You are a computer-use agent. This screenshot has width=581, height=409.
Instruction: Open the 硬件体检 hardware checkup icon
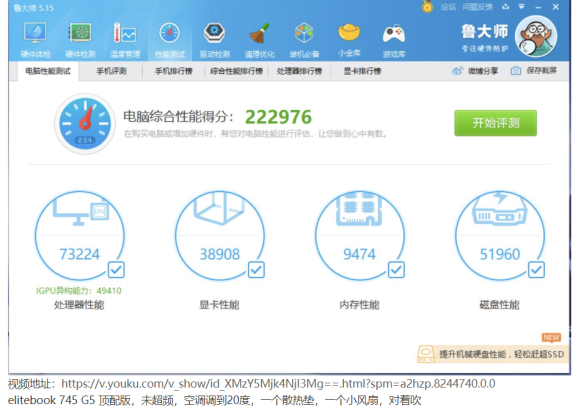(x=35, y=40)
